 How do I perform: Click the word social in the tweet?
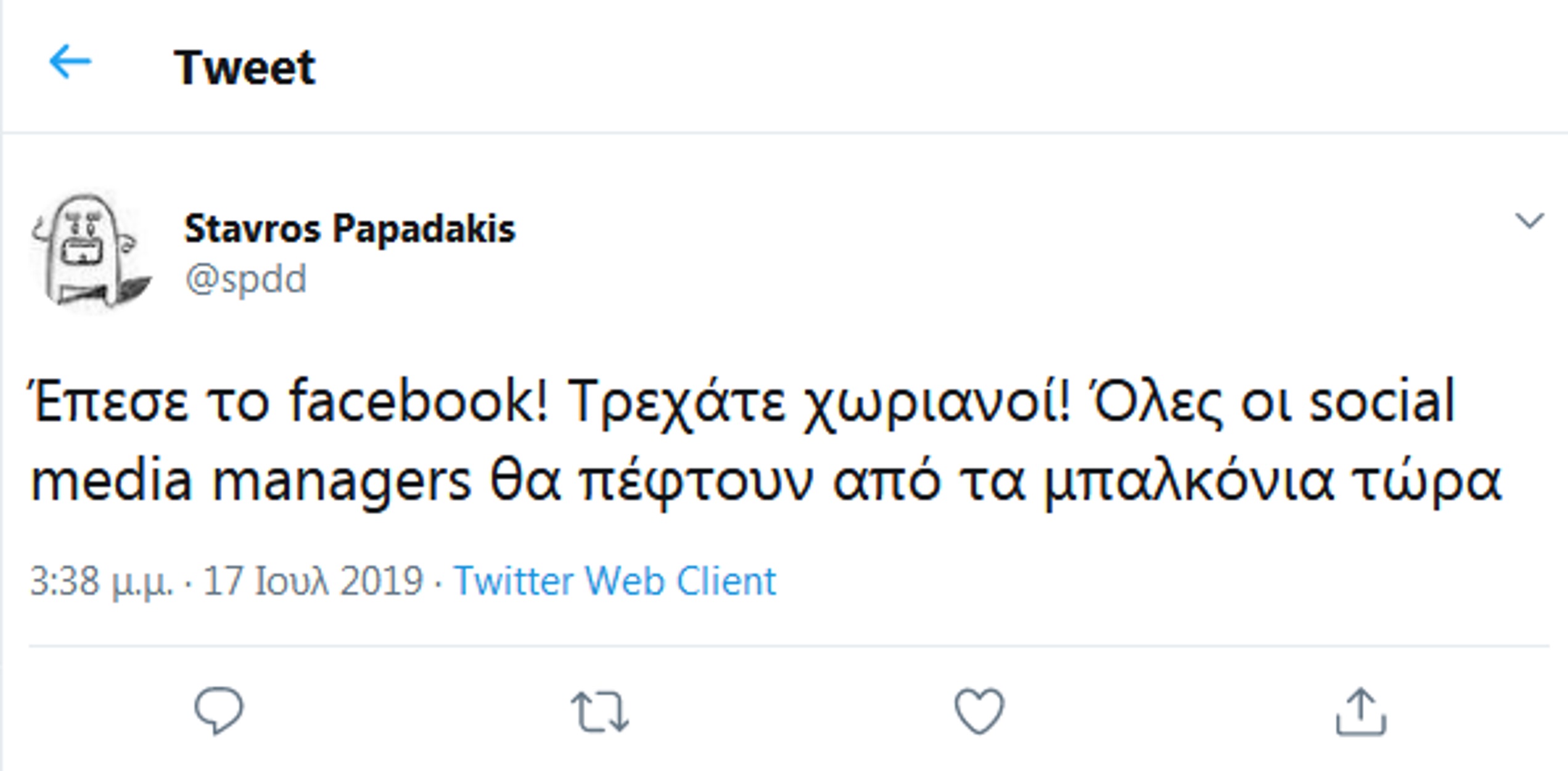[1381, 402]
